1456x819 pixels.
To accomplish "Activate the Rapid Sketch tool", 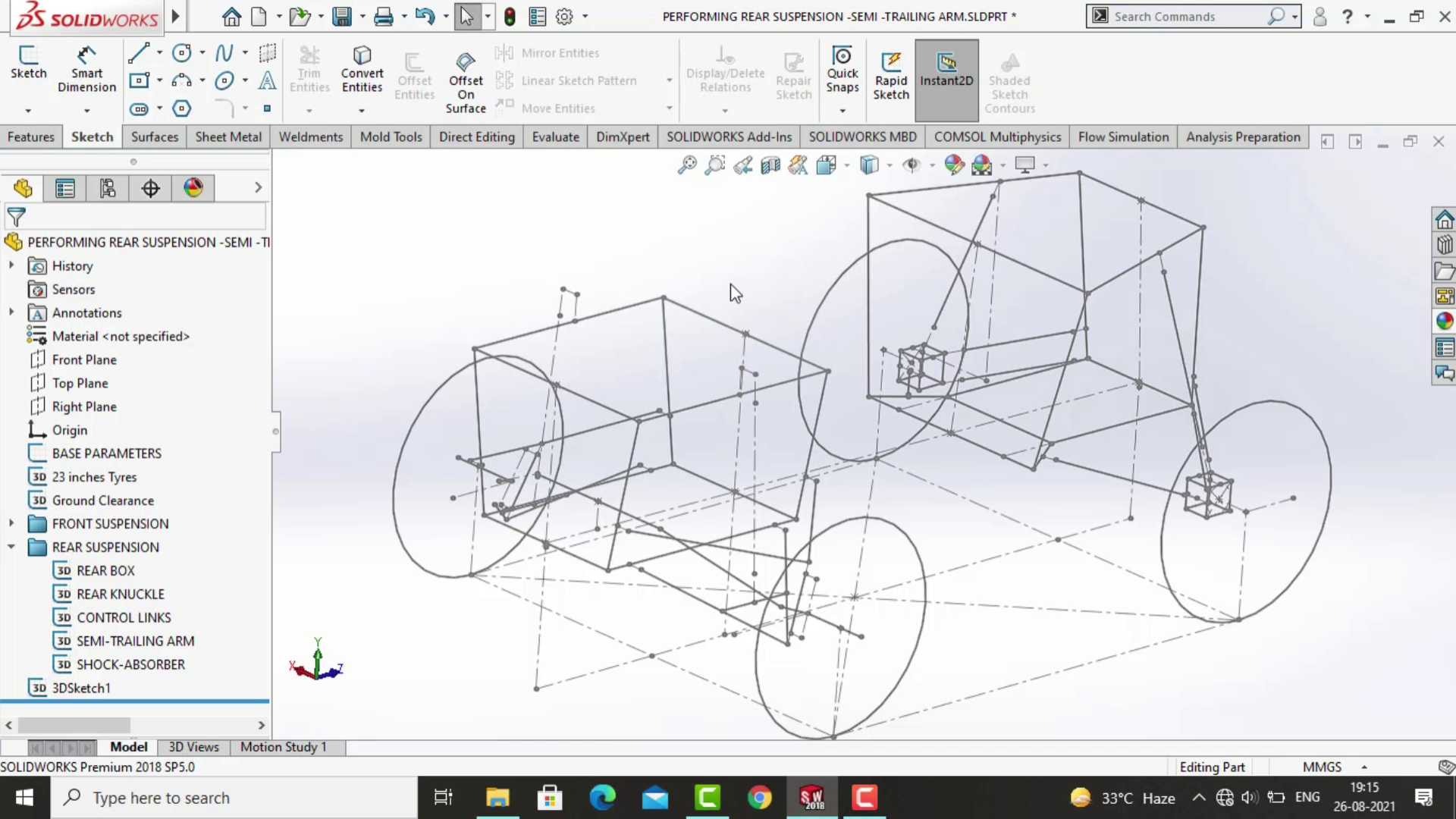I will [890, 76].
